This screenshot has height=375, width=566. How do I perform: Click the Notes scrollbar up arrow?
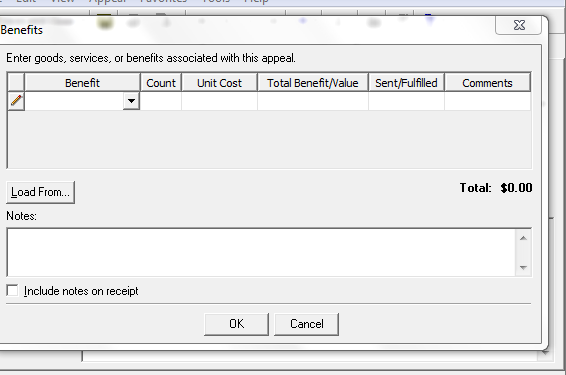coord(523,238)
